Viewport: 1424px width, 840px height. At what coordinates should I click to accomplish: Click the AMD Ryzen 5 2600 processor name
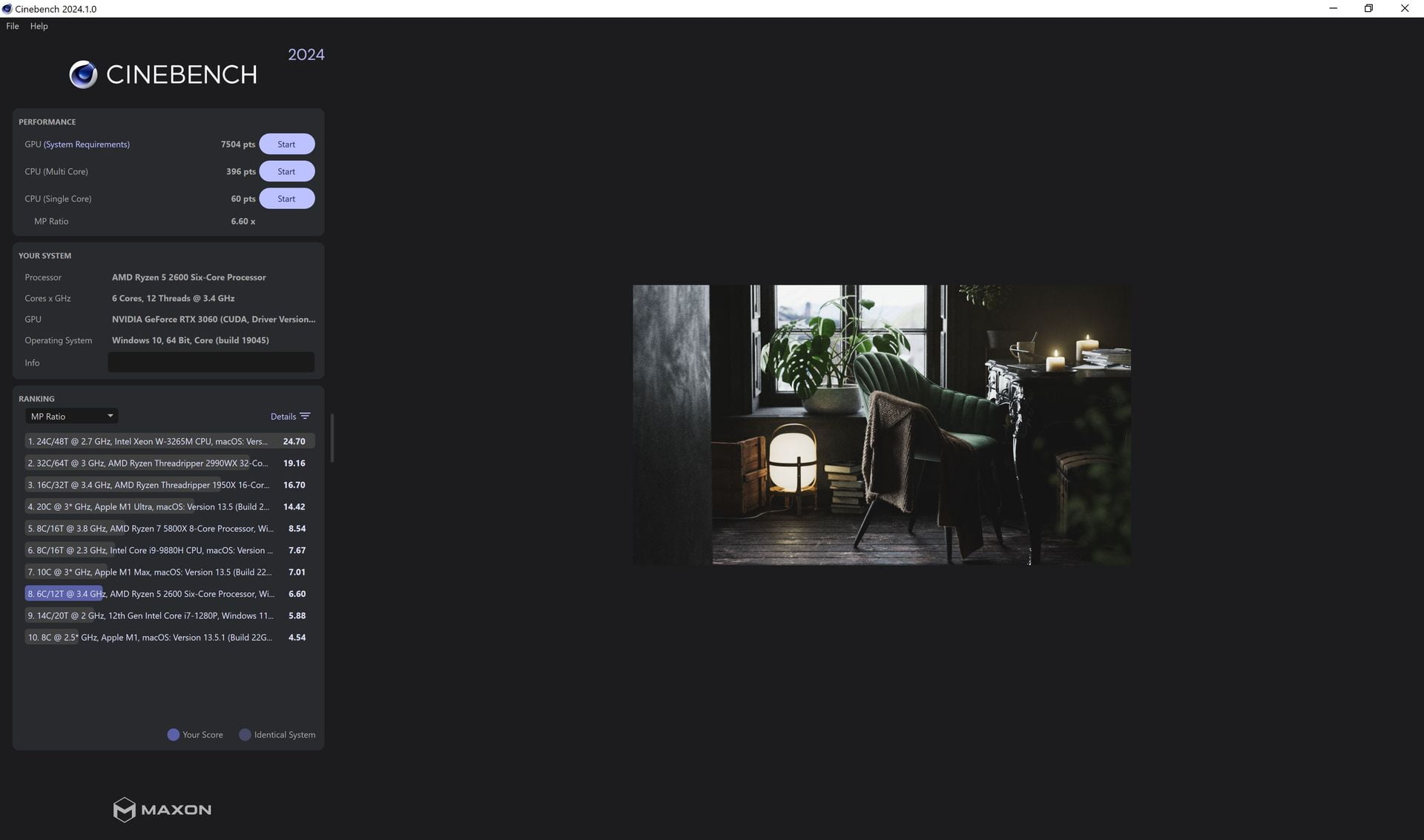click(188, 277)
